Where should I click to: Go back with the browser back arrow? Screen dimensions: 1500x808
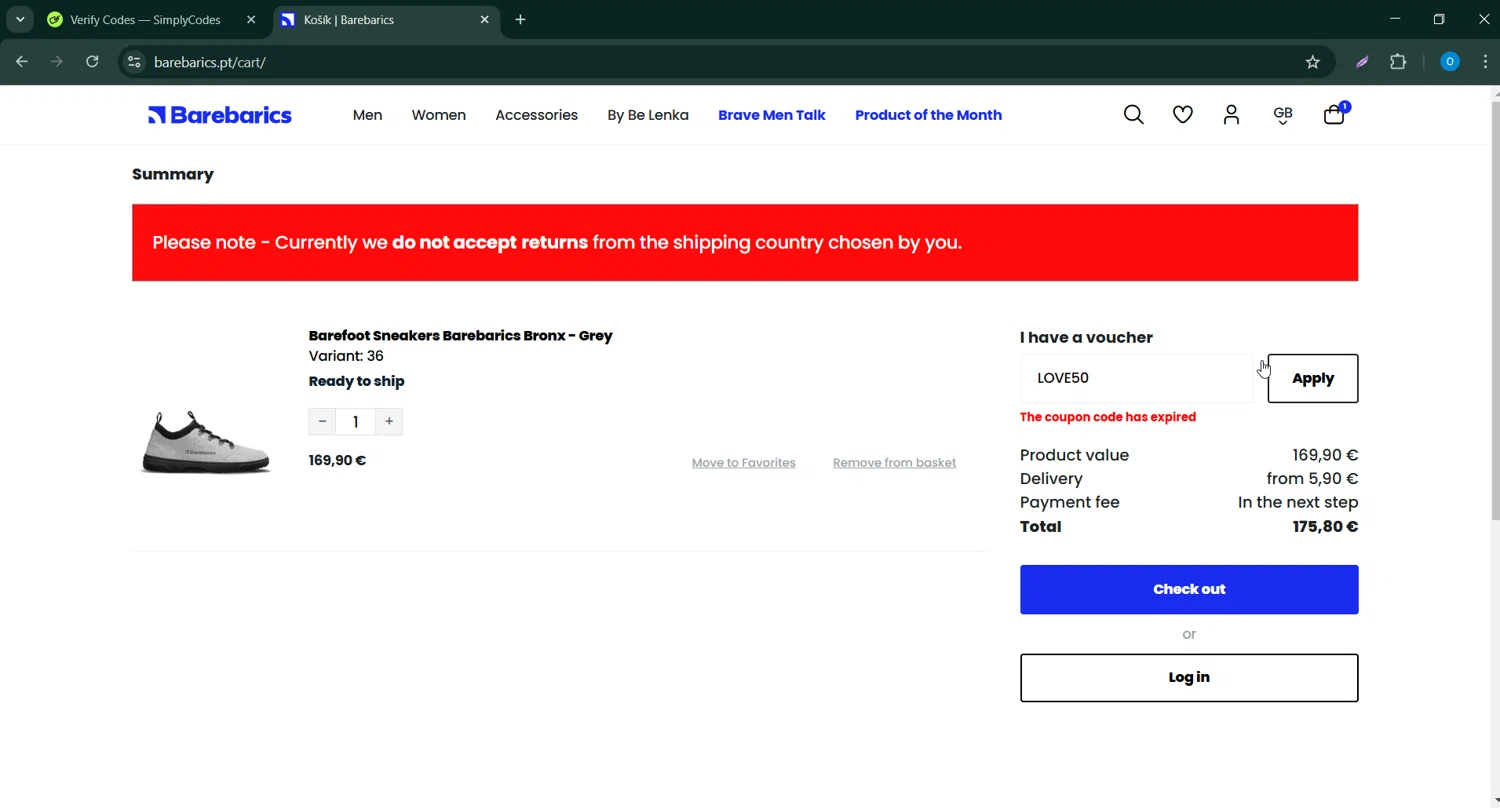(x=22, y=62)
